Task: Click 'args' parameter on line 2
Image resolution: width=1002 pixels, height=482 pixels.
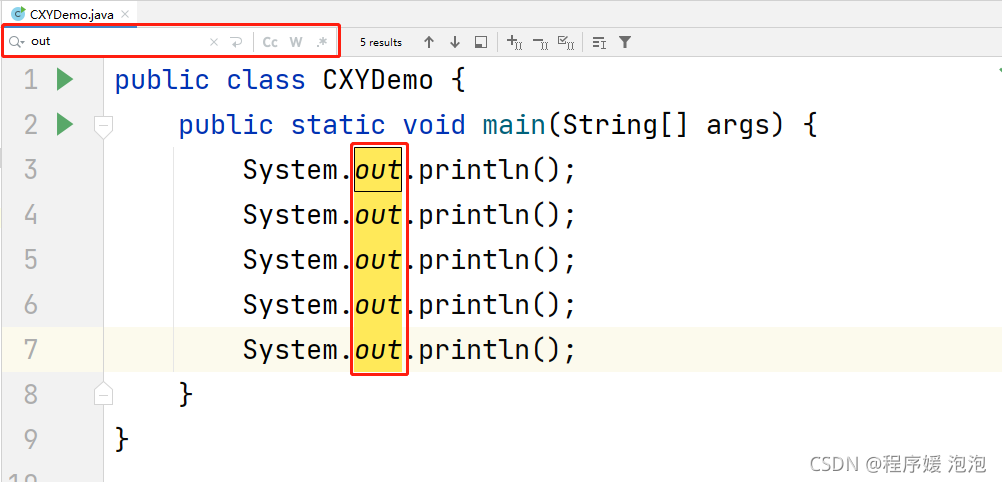Action: [737, 126]
